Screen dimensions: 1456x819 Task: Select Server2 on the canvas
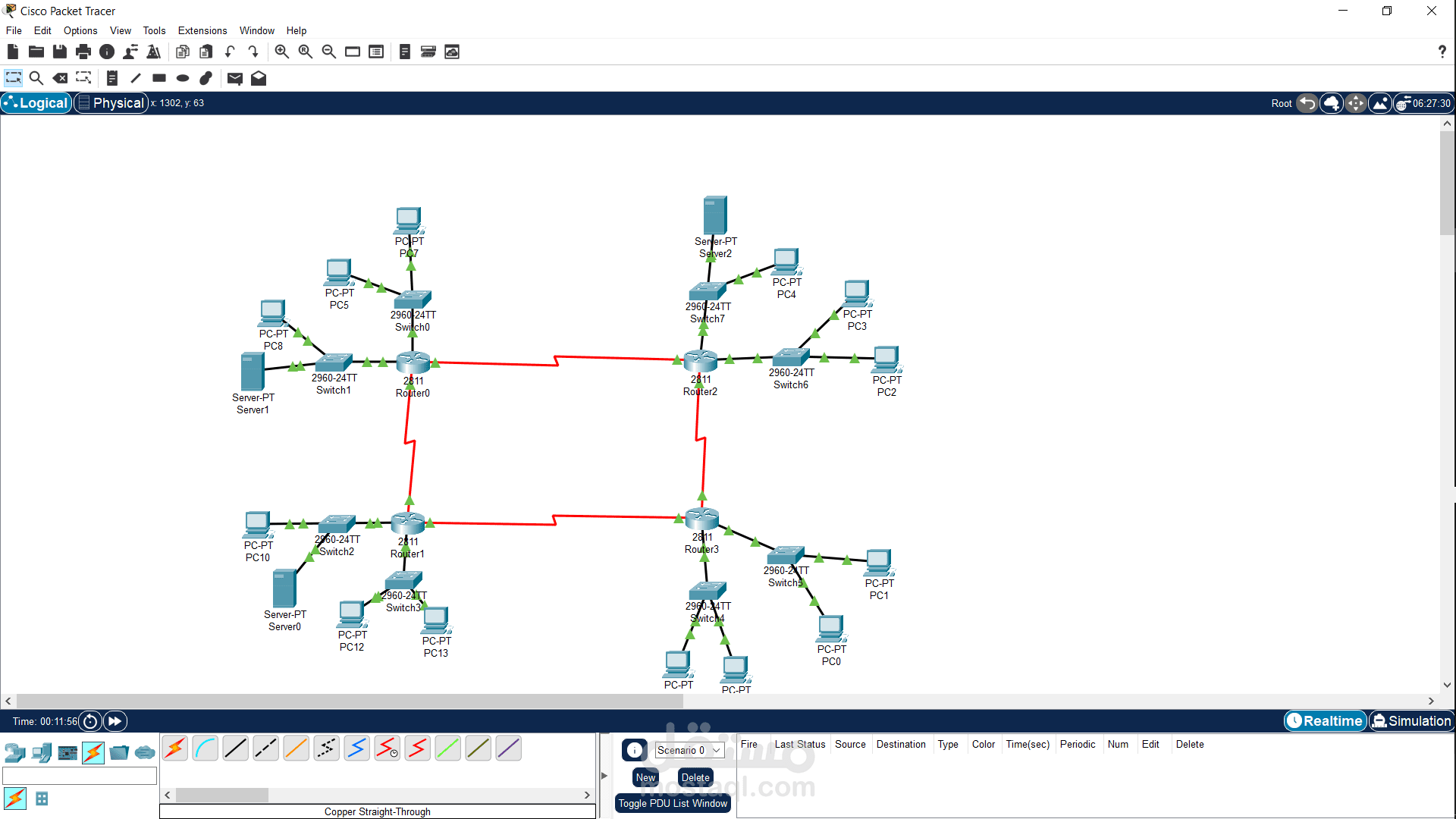click(x=715, y=215)
